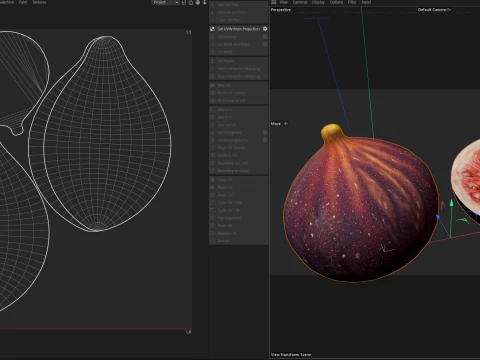The height and width of the screenshot is (360, 480).
Task: Click Boundary to Quad command
Action: point(239,171)
